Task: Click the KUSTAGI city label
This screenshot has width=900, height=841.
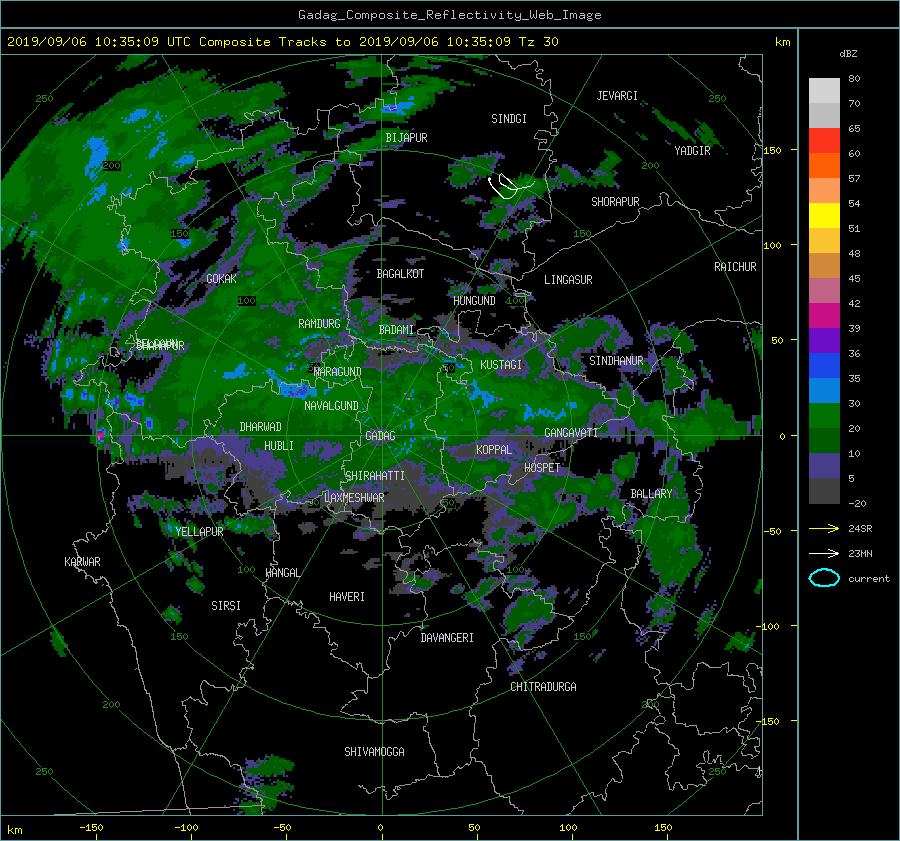Action: pyautogui.click(x=501, y=365)
